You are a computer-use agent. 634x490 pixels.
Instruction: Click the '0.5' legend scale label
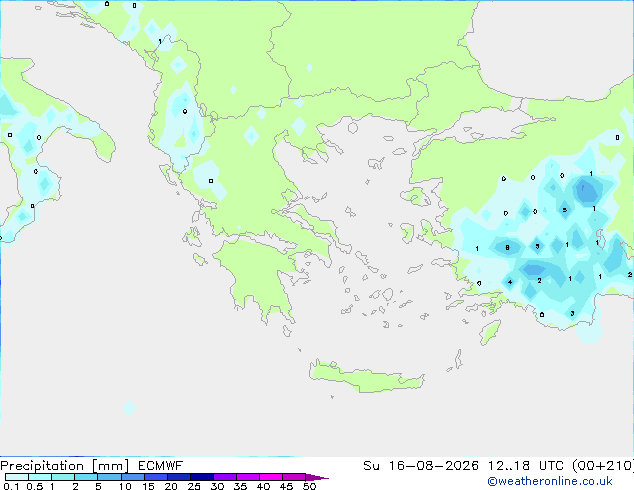(34, 486)
